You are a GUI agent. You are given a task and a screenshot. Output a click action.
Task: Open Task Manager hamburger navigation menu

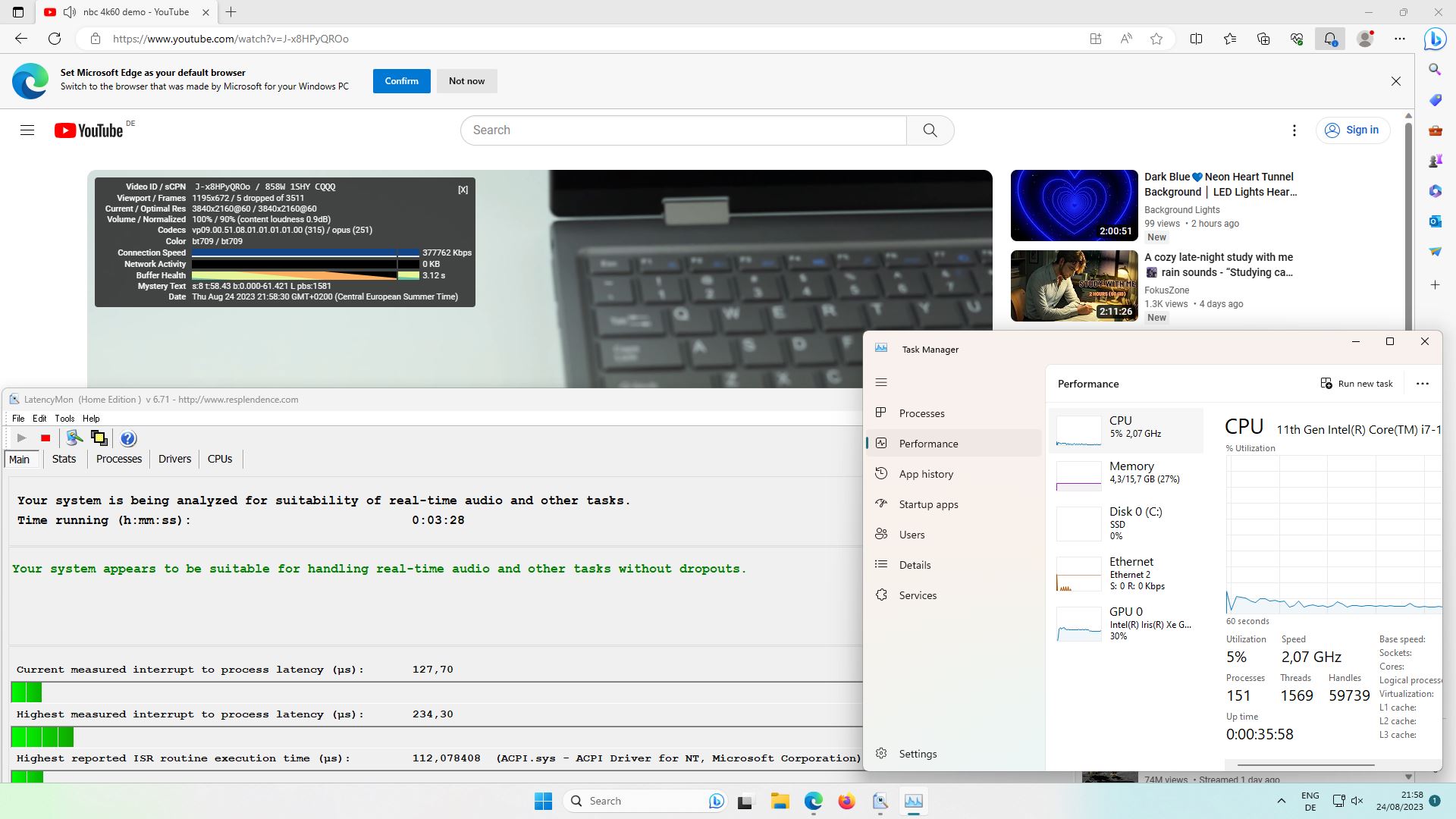point(881,383)
